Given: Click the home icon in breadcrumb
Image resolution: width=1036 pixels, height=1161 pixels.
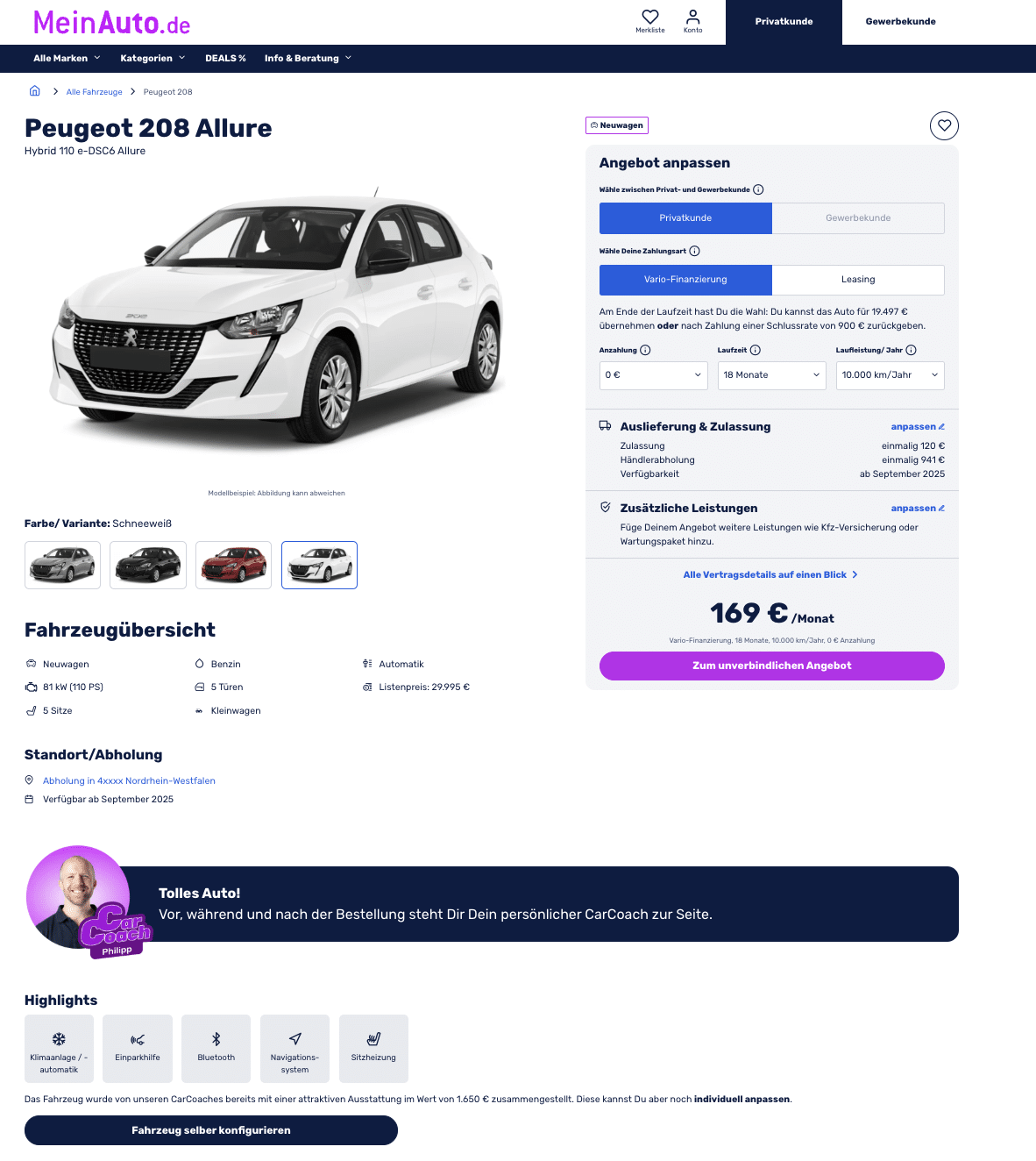Looking at the screenshot, I should (35, 91).
